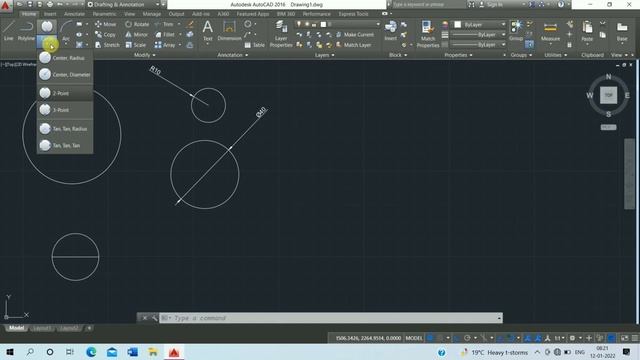Select the Text annotation tool

[207, 31]
